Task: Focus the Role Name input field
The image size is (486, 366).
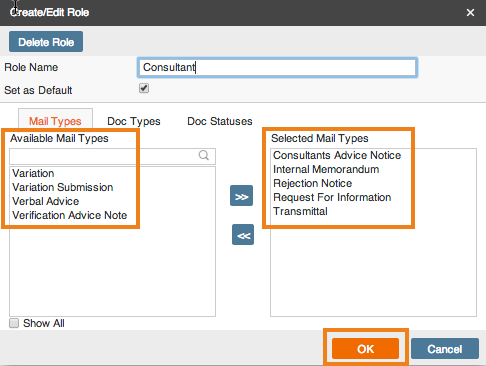Action: pyautogui.click(x=277, y=67)
